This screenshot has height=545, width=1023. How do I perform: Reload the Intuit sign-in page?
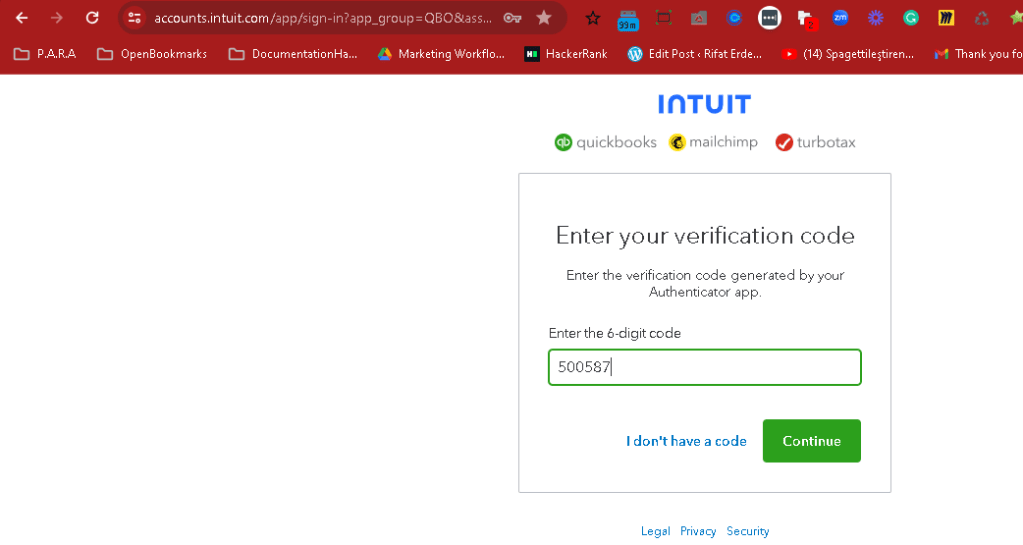tap(92, 18)
